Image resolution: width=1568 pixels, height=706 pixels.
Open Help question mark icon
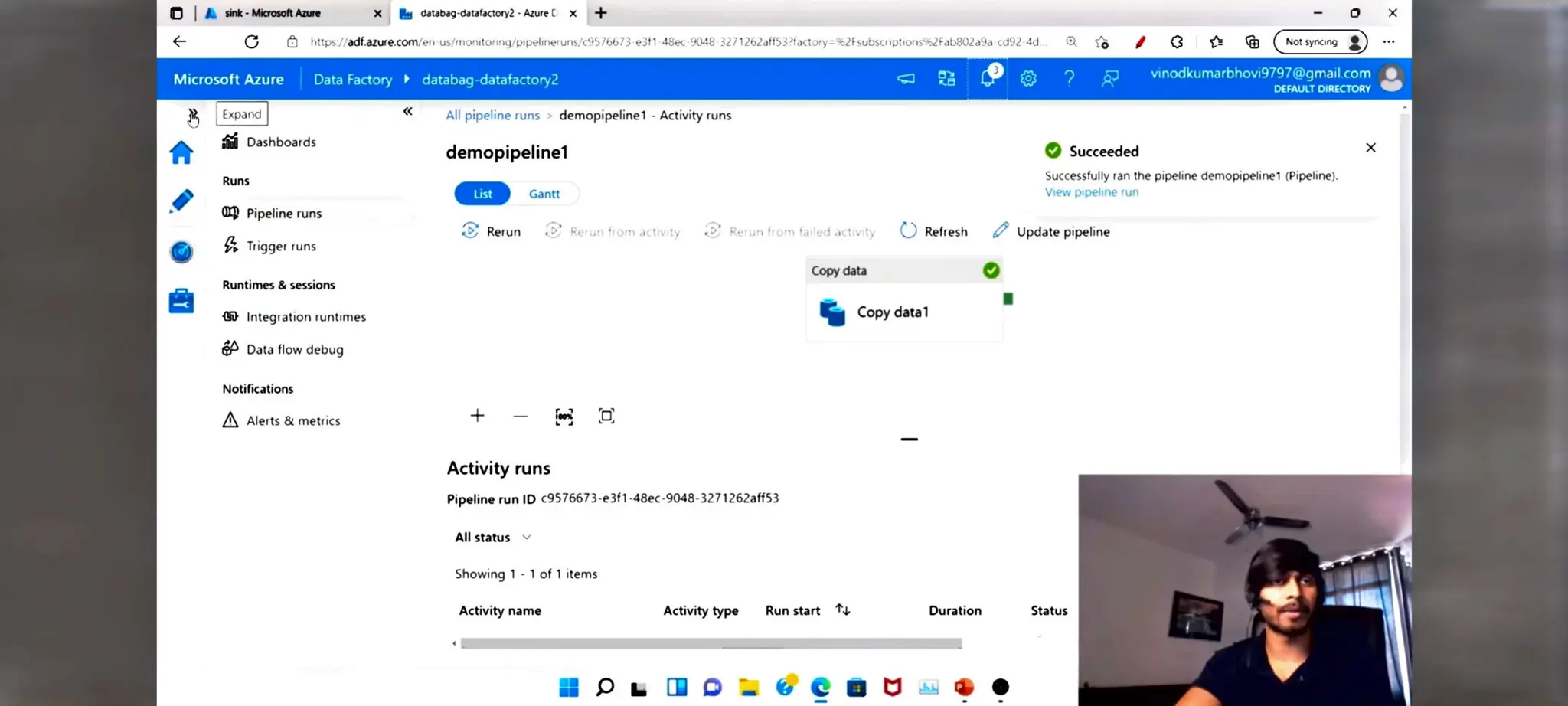pyautogui.click(x=1069, y=78)
